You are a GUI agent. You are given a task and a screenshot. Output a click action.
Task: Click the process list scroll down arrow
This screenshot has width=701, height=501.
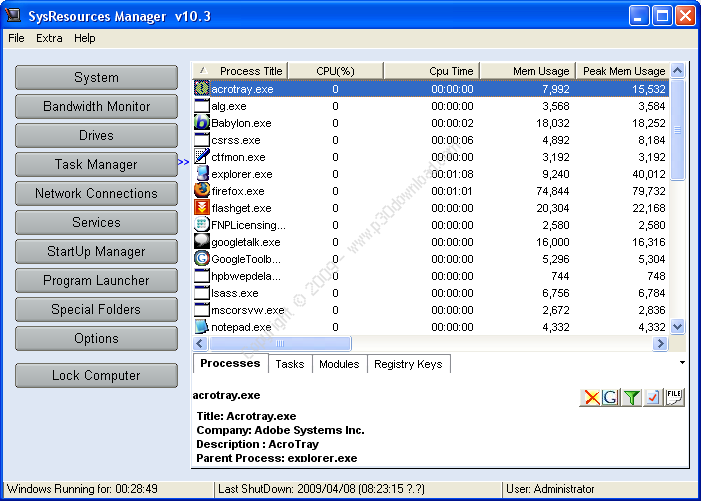[678, 327]
